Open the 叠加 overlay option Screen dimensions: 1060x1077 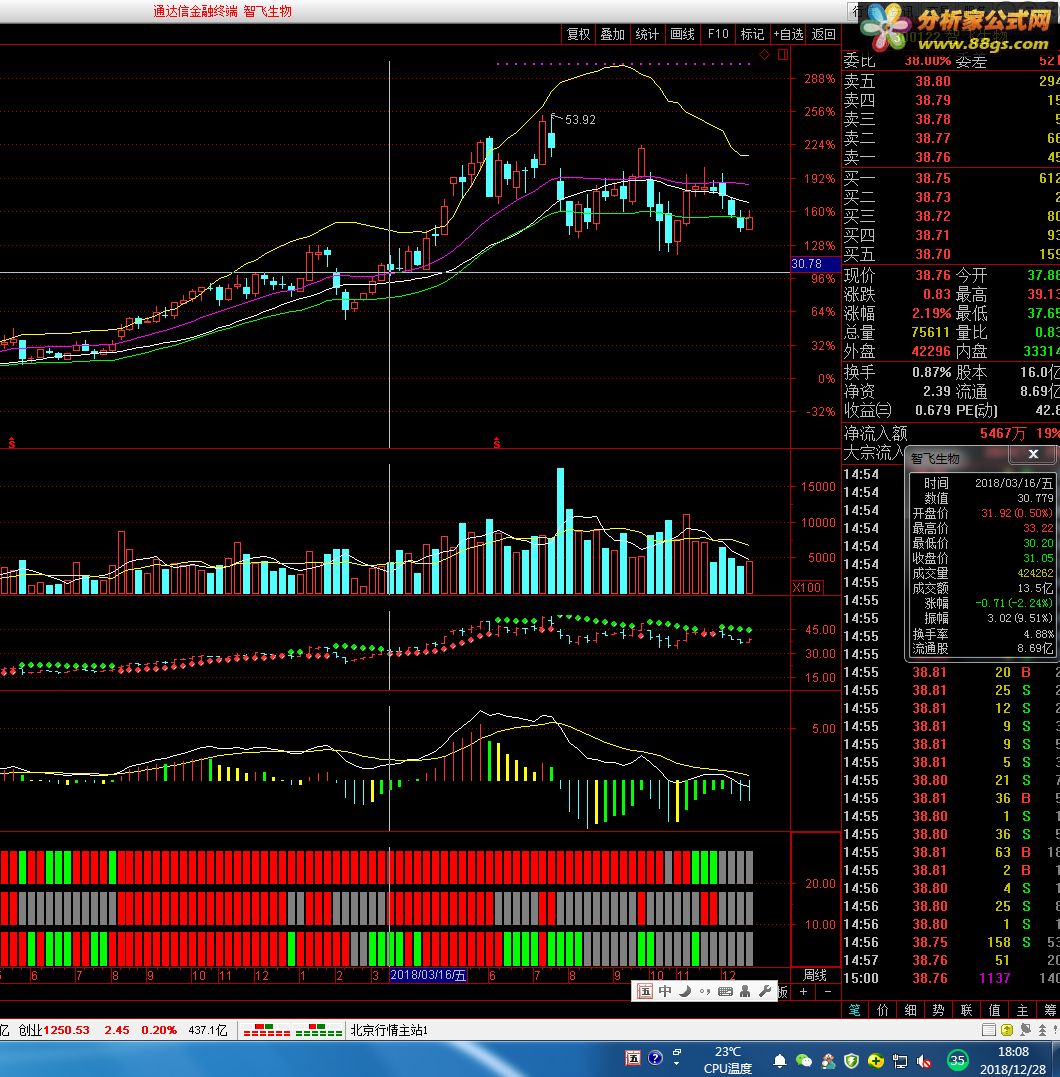[612, 34]
